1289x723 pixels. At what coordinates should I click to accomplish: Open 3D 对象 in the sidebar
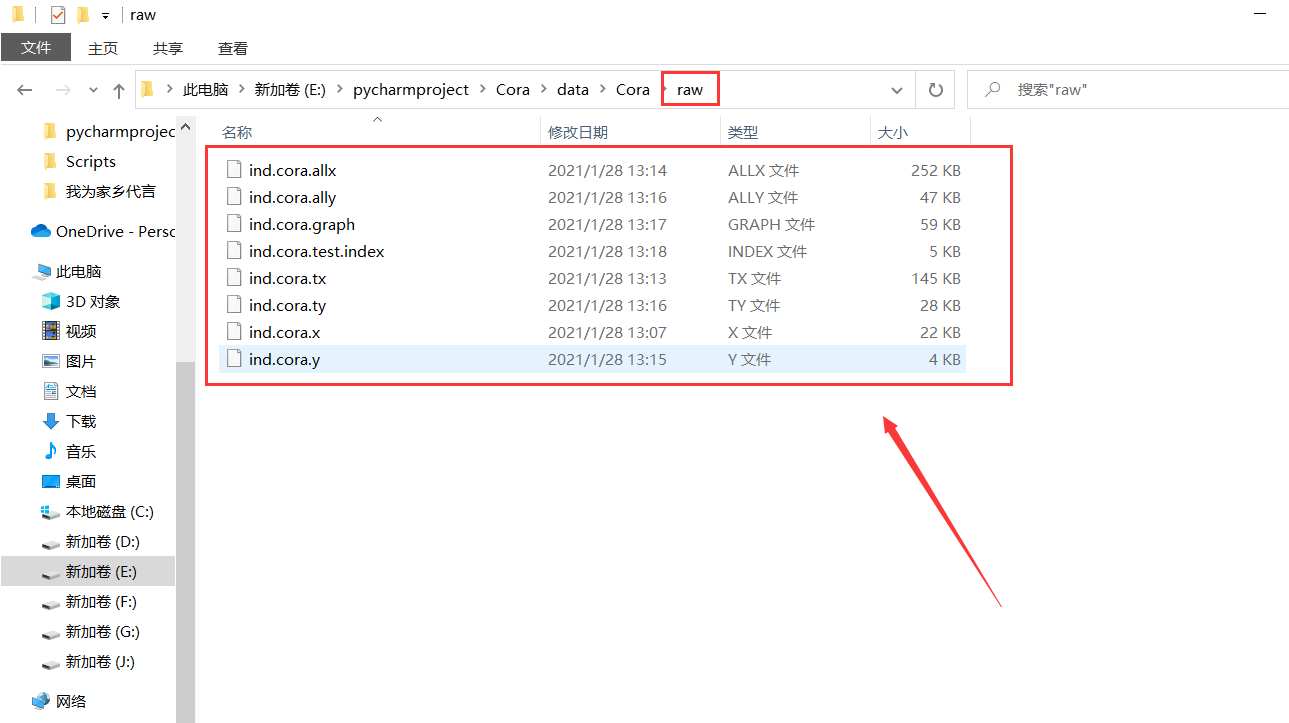coord(93,302)
